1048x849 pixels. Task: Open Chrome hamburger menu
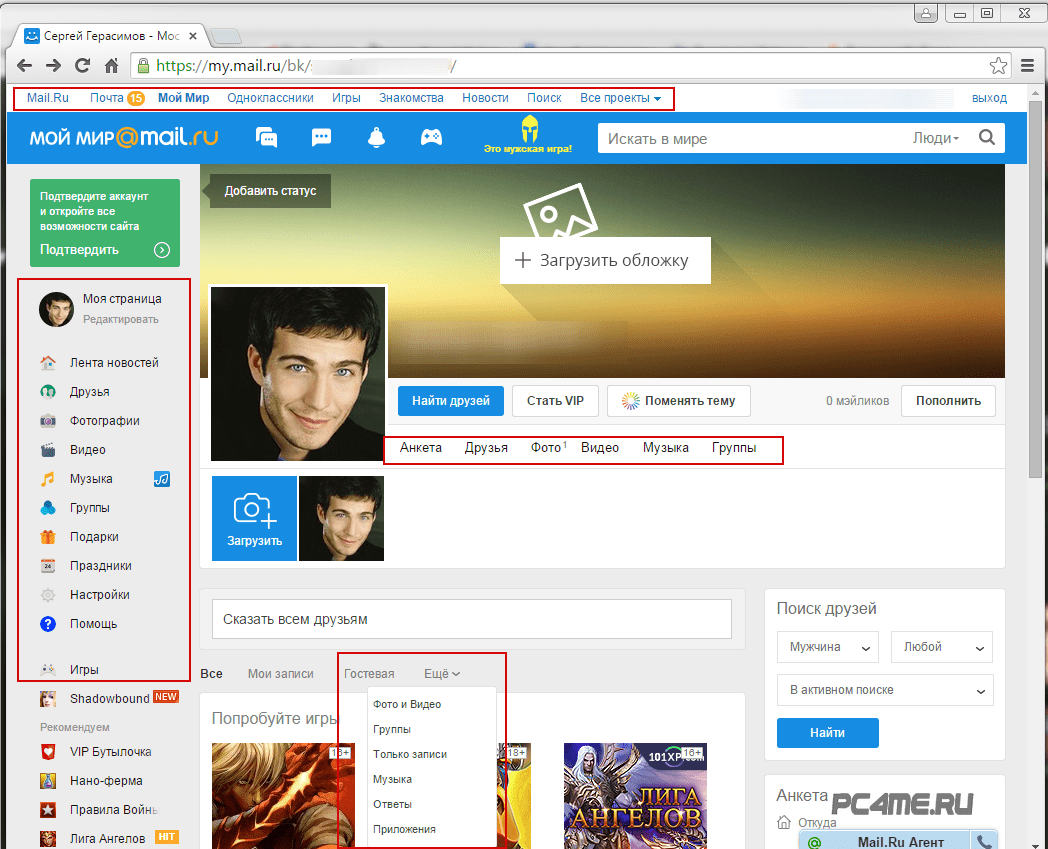(x=1028, y=66)
